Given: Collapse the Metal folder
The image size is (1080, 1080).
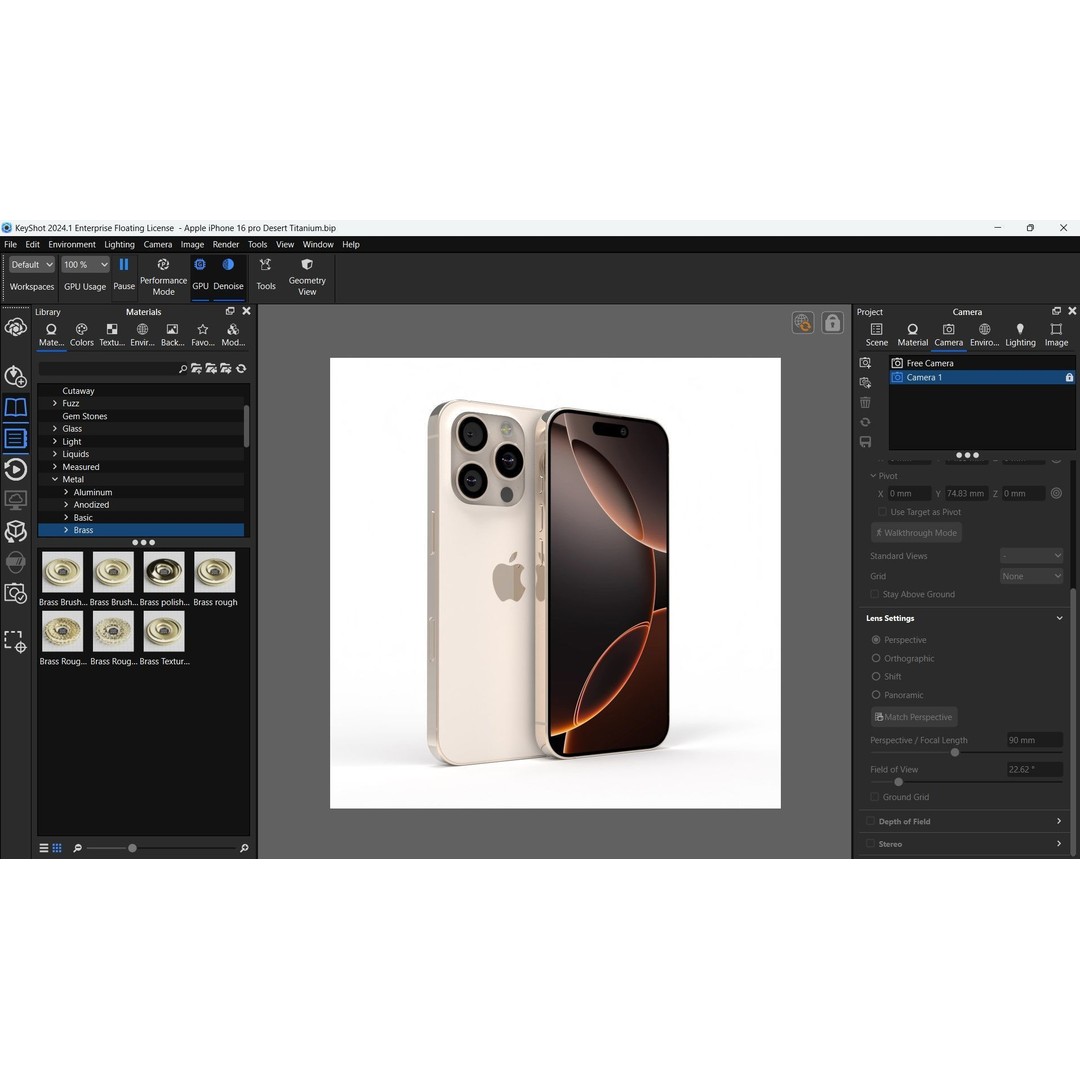Looking at the screenshot, I should click(55, 479).
